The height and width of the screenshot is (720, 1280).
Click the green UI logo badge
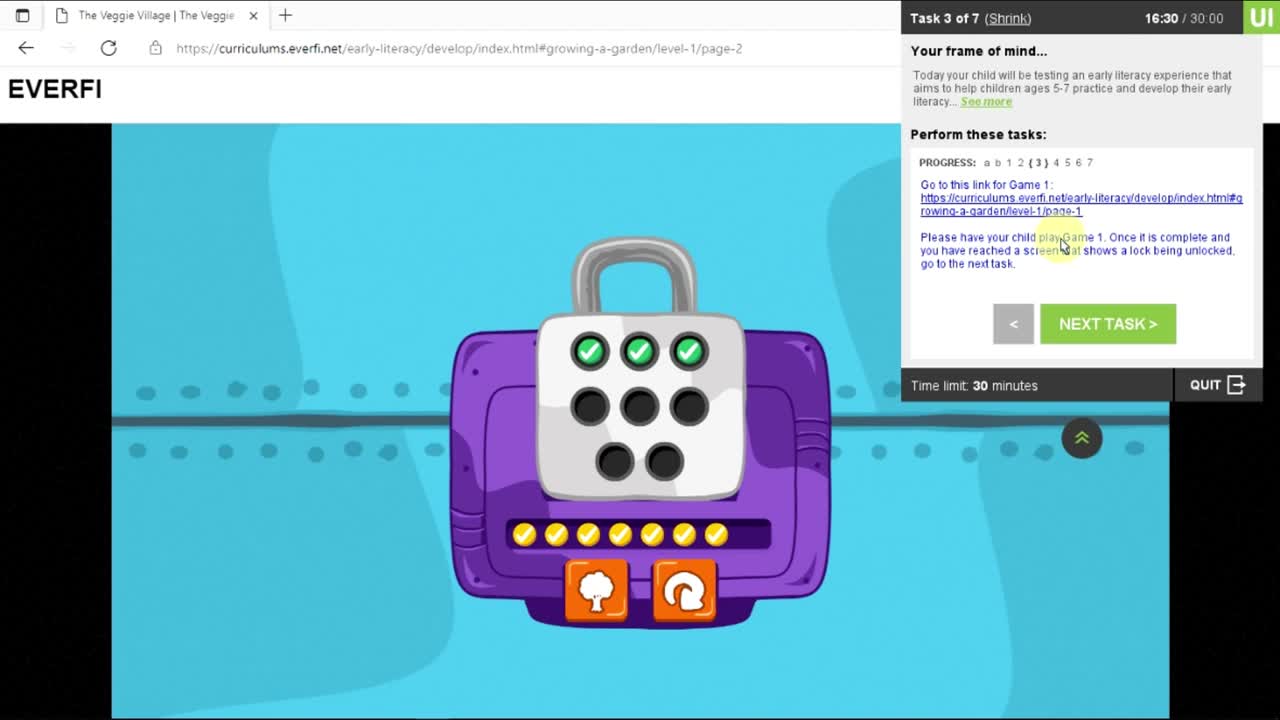[1261, 17]
